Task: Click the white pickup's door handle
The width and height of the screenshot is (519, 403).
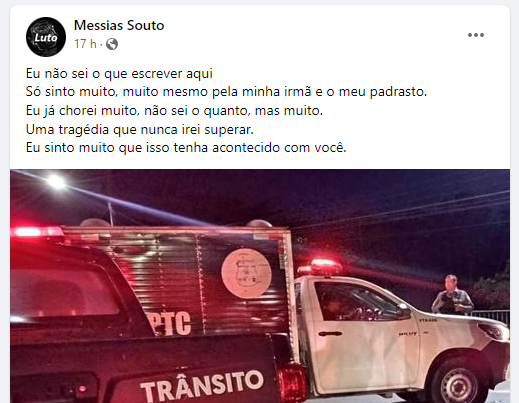Action: click(x=330, y=333)
